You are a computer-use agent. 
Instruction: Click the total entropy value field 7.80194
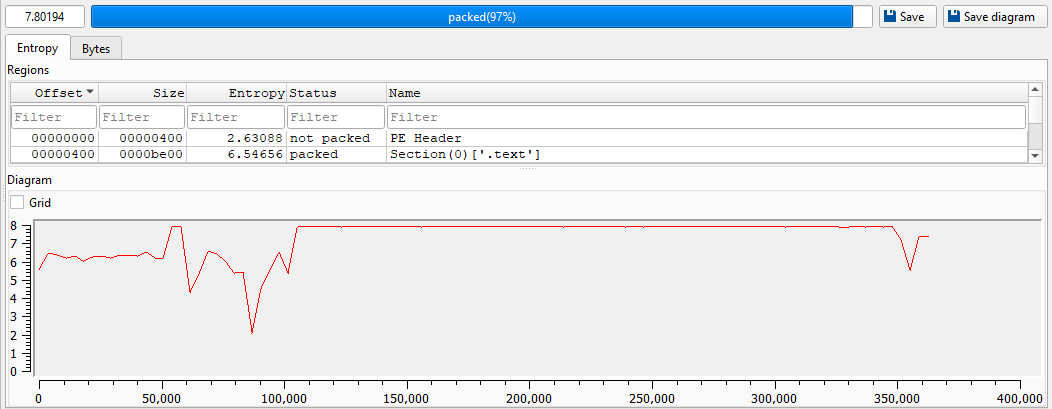point(45,17)
